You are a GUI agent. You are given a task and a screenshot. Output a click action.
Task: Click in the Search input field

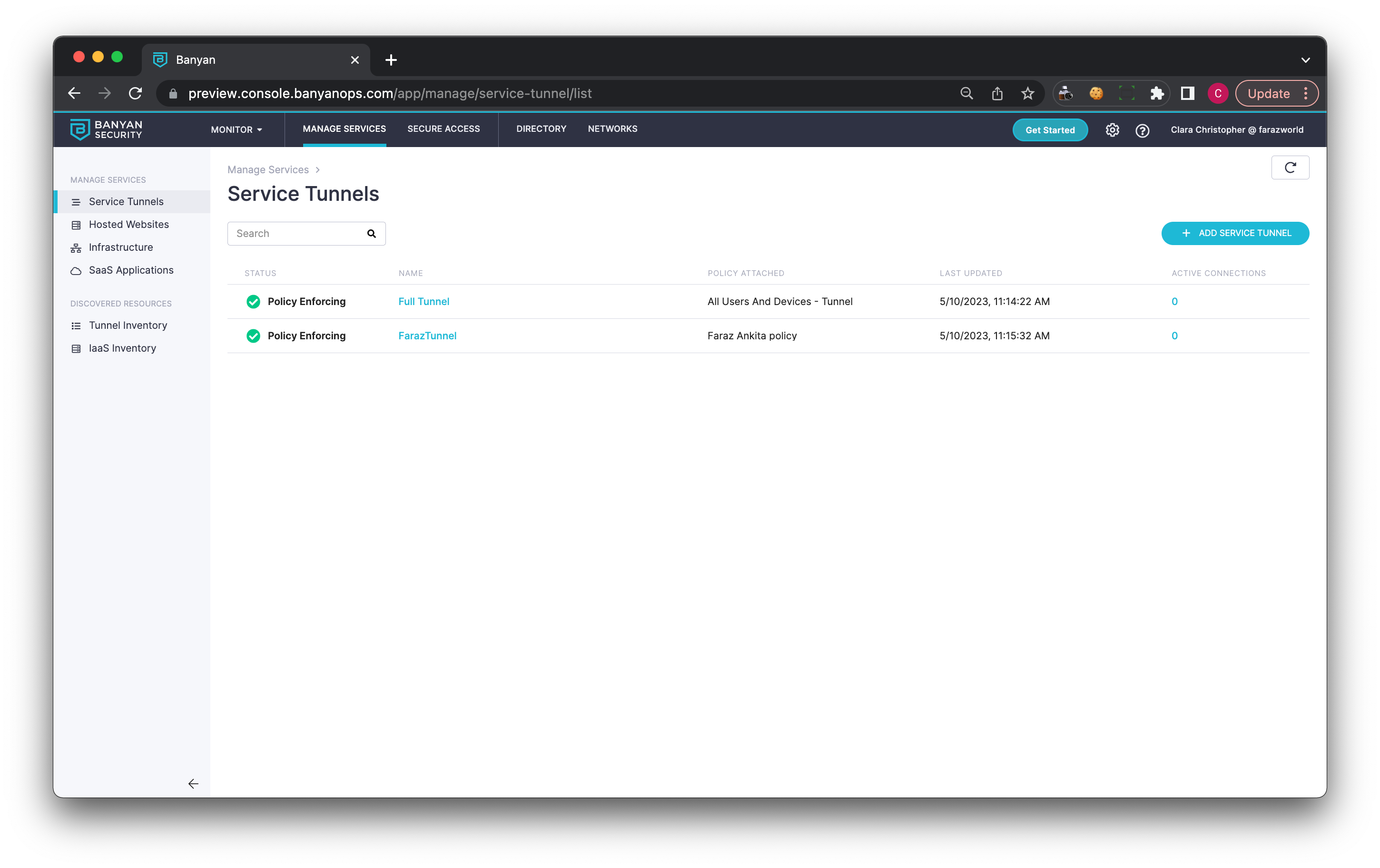pyautogui.click(x=298, y=233)
